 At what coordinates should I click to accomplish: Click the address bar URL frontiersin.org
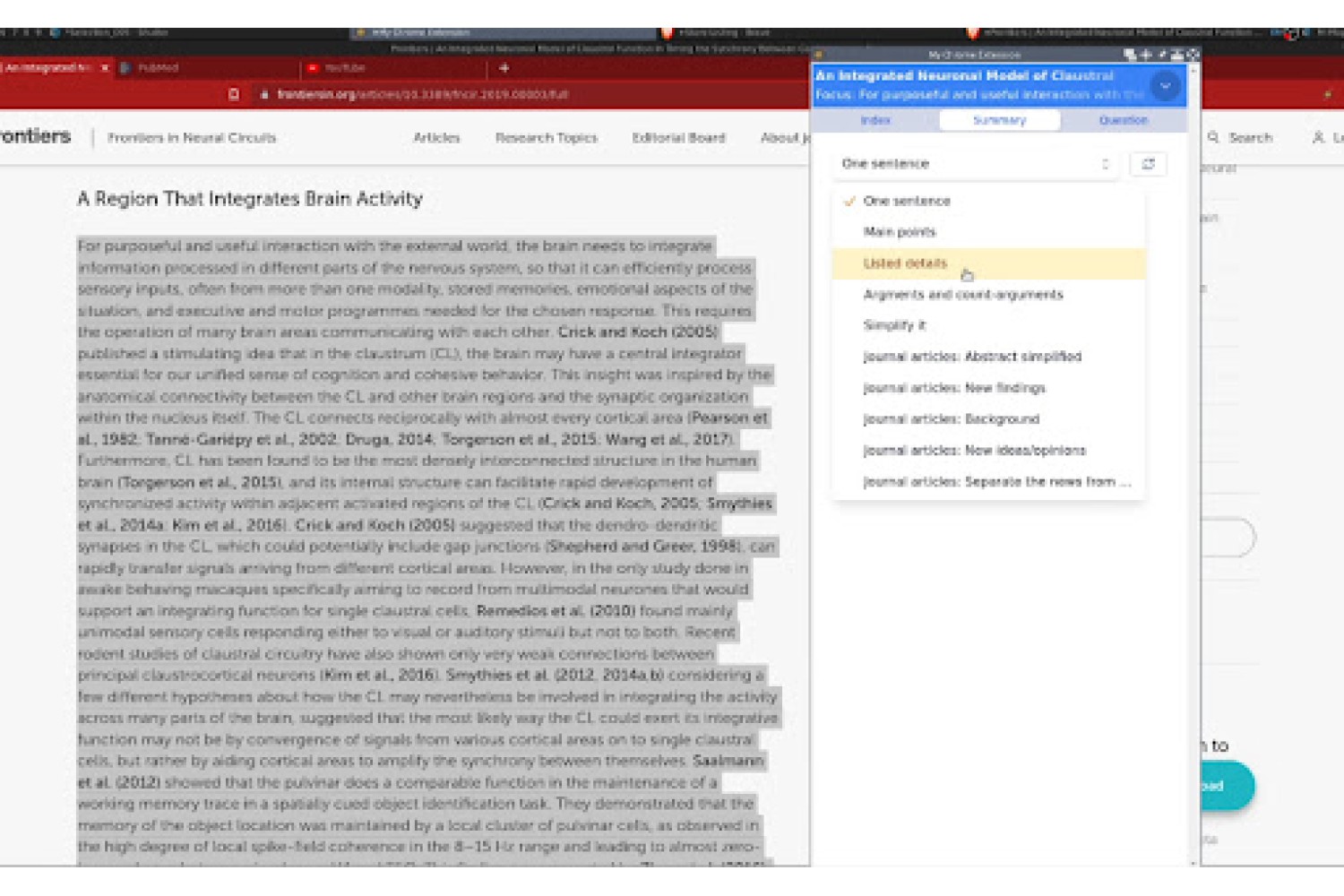pos(423,94)
